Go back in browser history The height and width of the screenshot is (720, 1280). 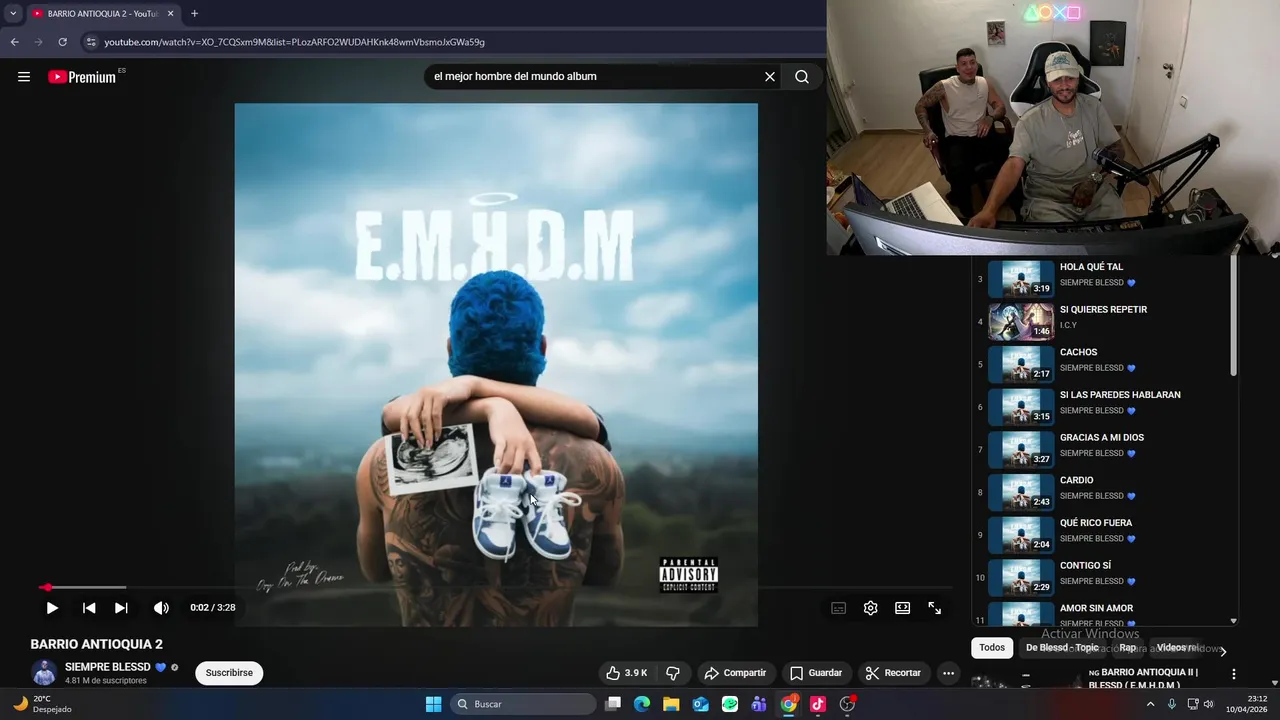click(x=14, y=42)
